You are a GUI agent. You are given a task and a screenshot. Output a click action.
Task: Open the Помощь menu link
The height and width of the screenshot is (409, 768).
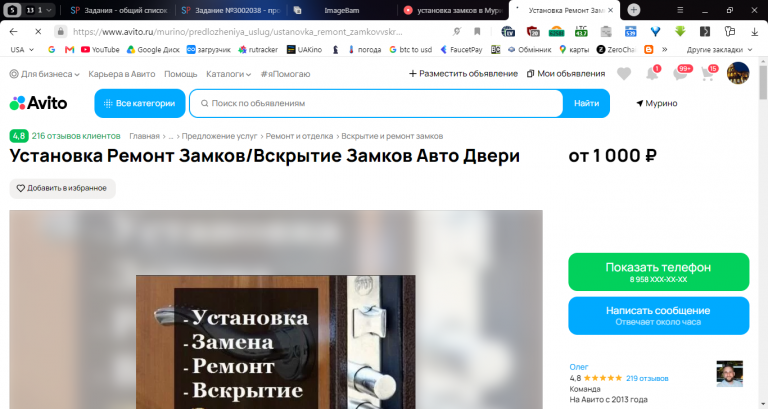click(x=180, y=74)
